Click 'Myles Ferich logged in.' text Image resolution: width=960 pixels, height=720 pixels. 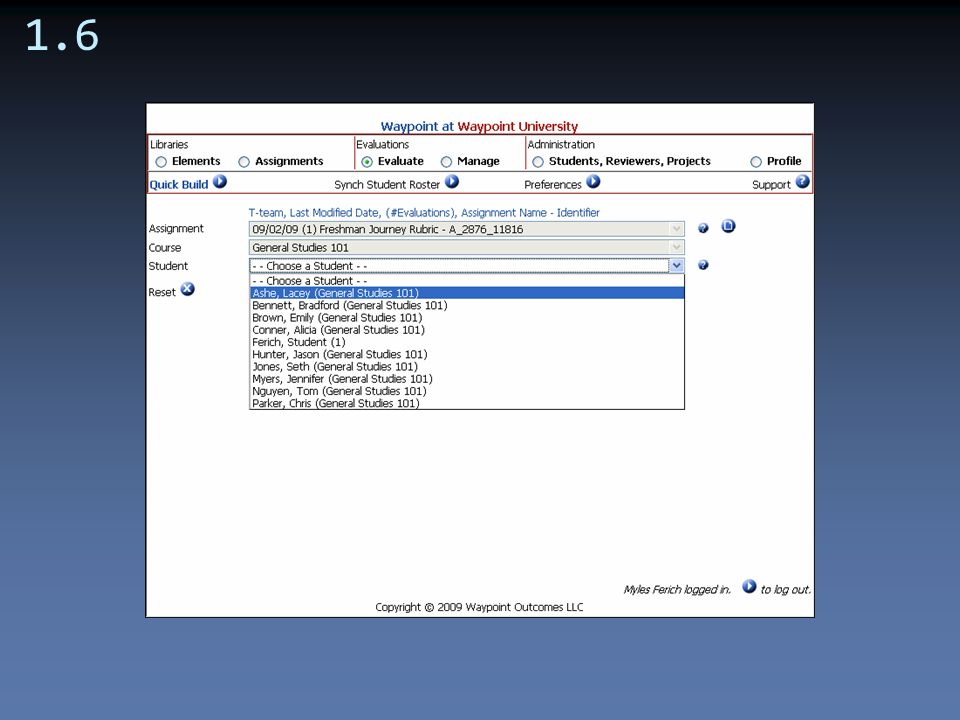tap(677, 590)
